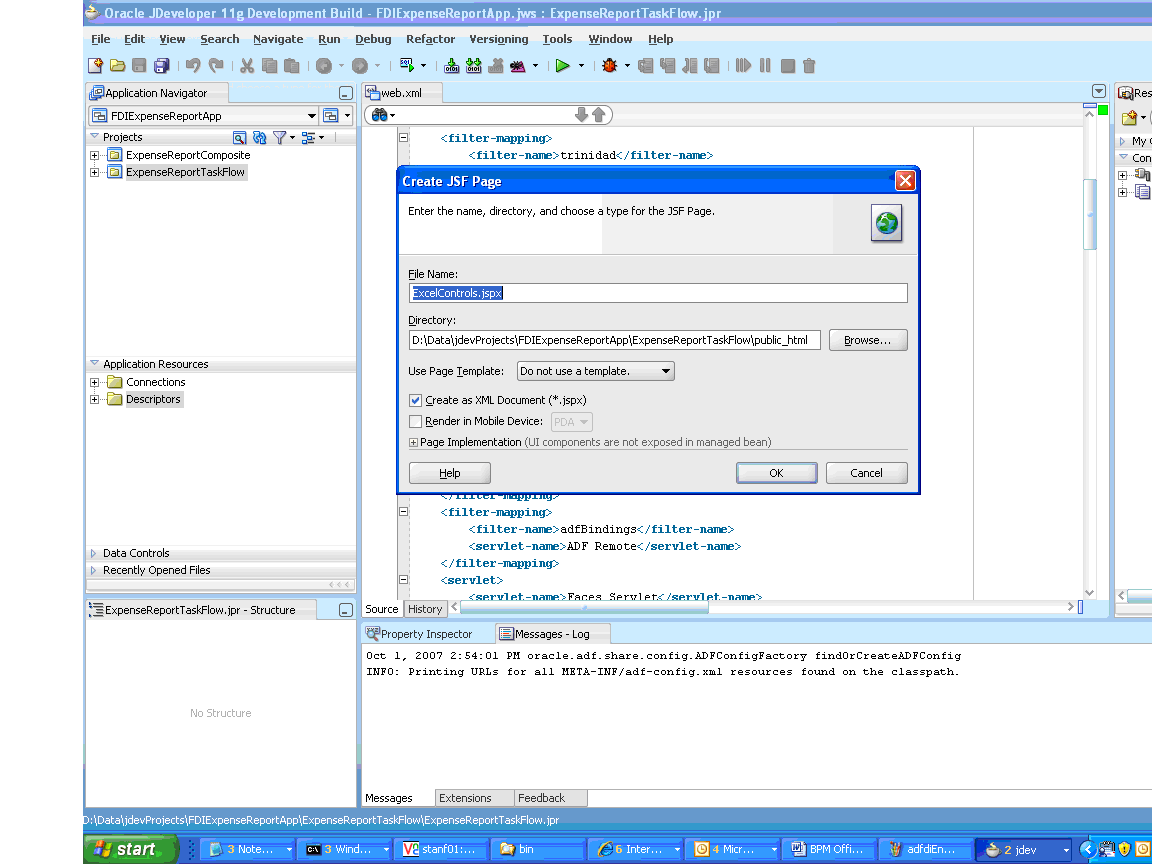Click the editor horizontal scrollbar

763,607
